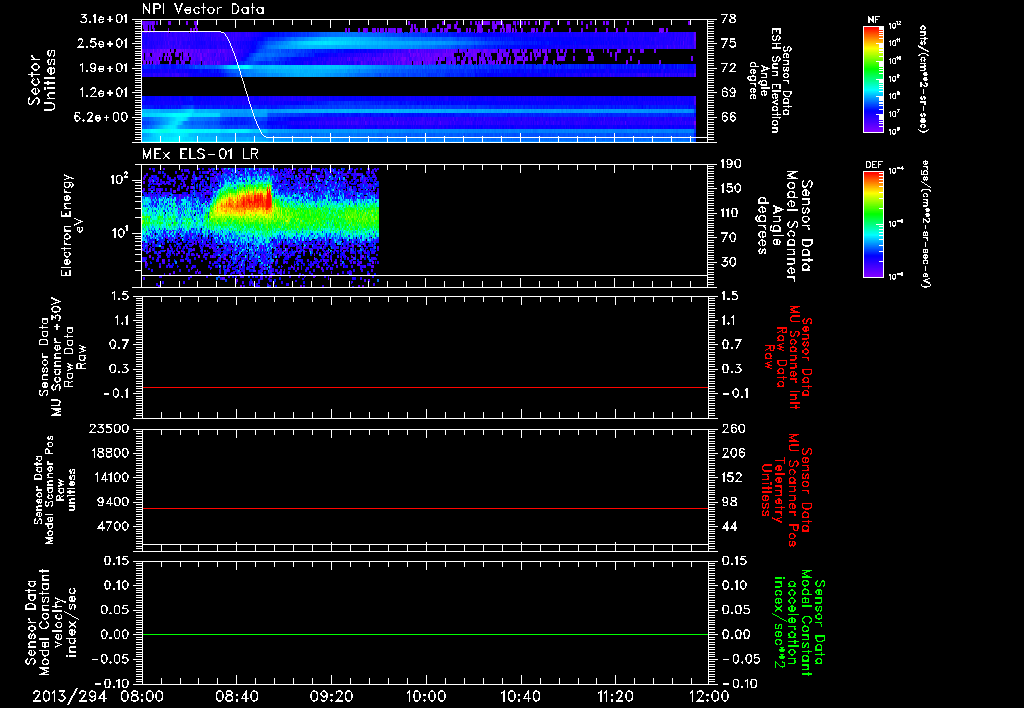1024x708 pixels.
Task: Select the 'NPI Vector Data' panel title
Action: (203, 9)
